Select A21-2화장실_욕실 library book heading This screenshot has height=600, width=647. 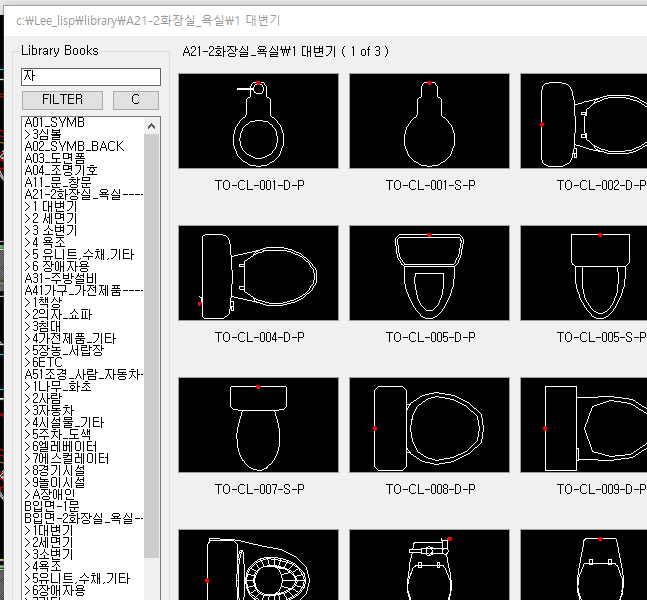pyautogui.click(x=84, y=194)
